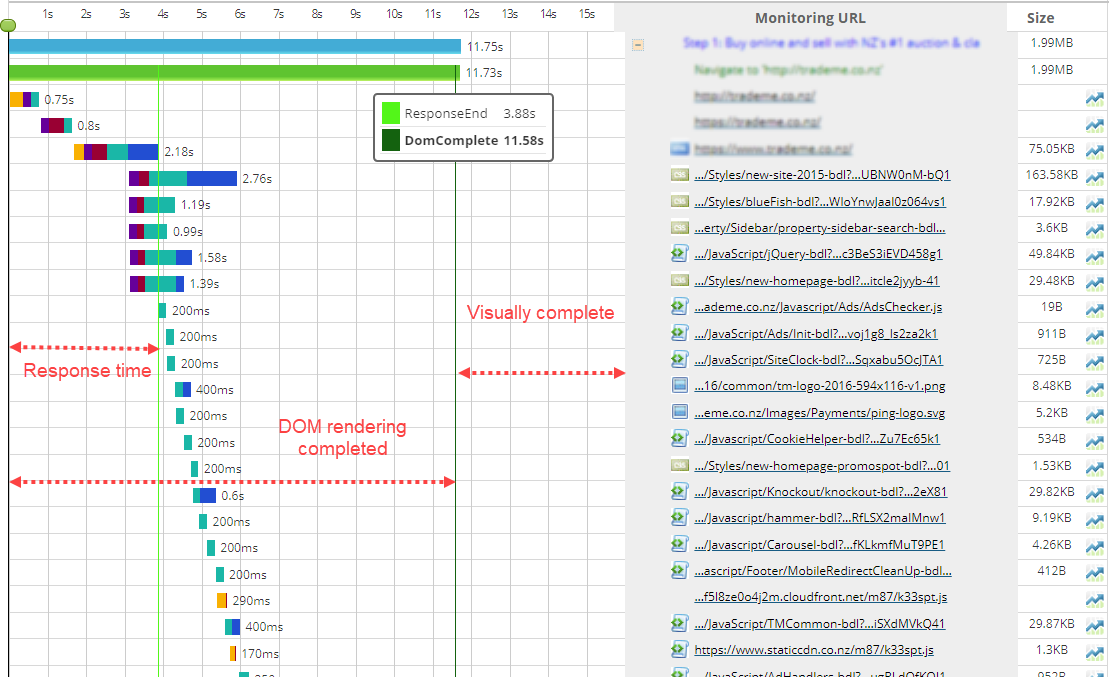Click the cloudfront.net k33spt.js link
Screen dimensions: 1109x677
tap(820, 597)
